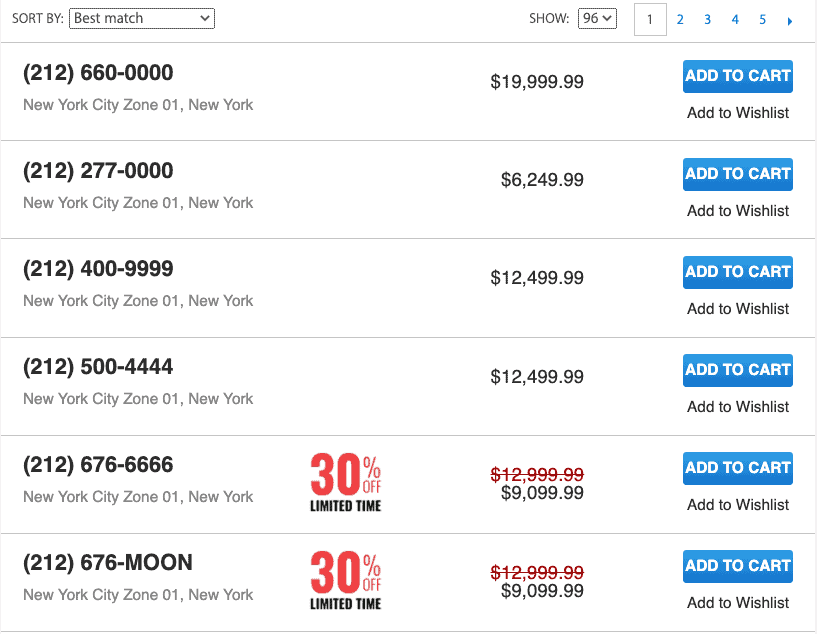The height and width of the screenshot is (634, 817).
Task: Go to results page 2
Action: click(680, 19)
